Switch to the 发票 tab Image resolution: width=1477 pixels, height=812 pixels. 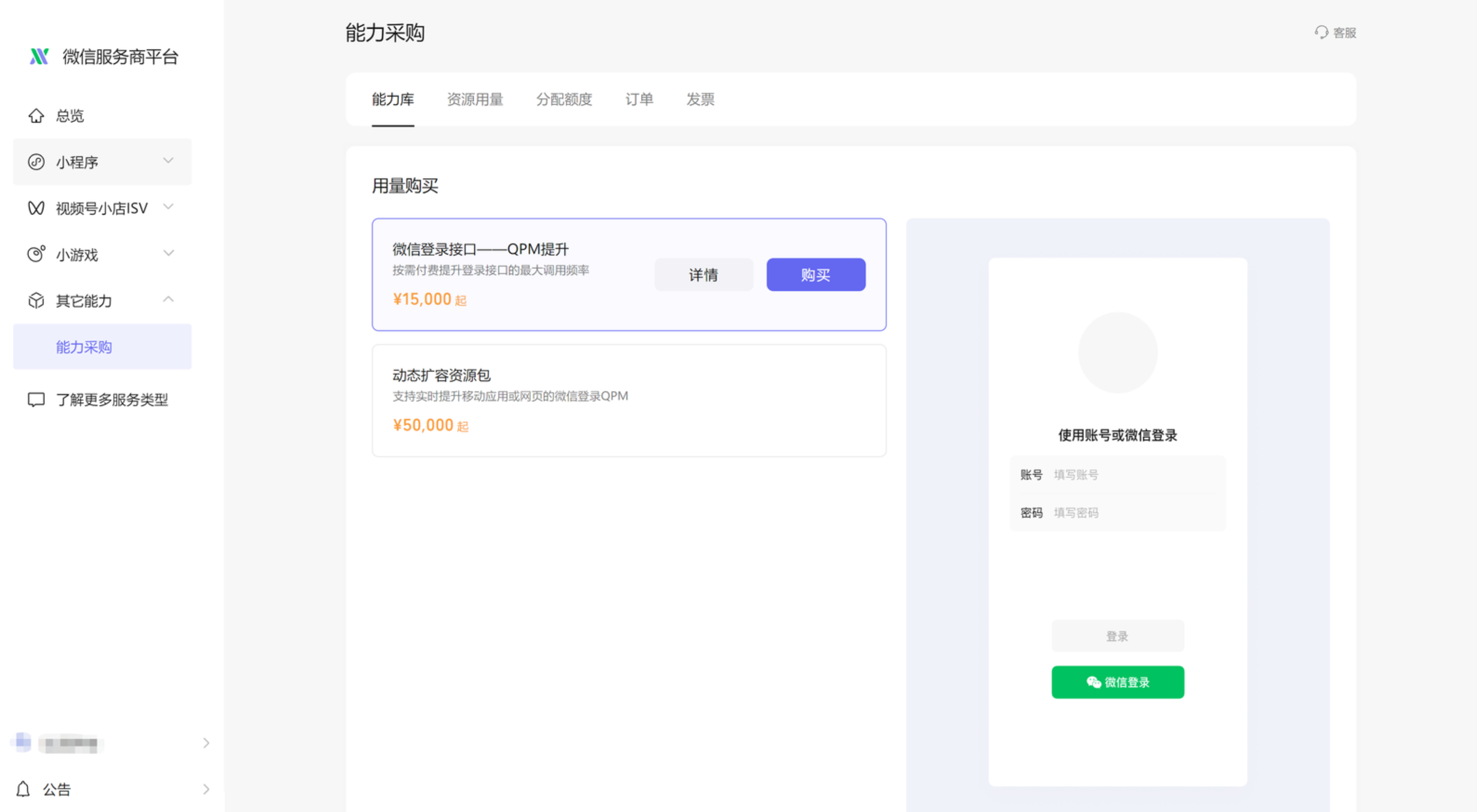point(701,99)
